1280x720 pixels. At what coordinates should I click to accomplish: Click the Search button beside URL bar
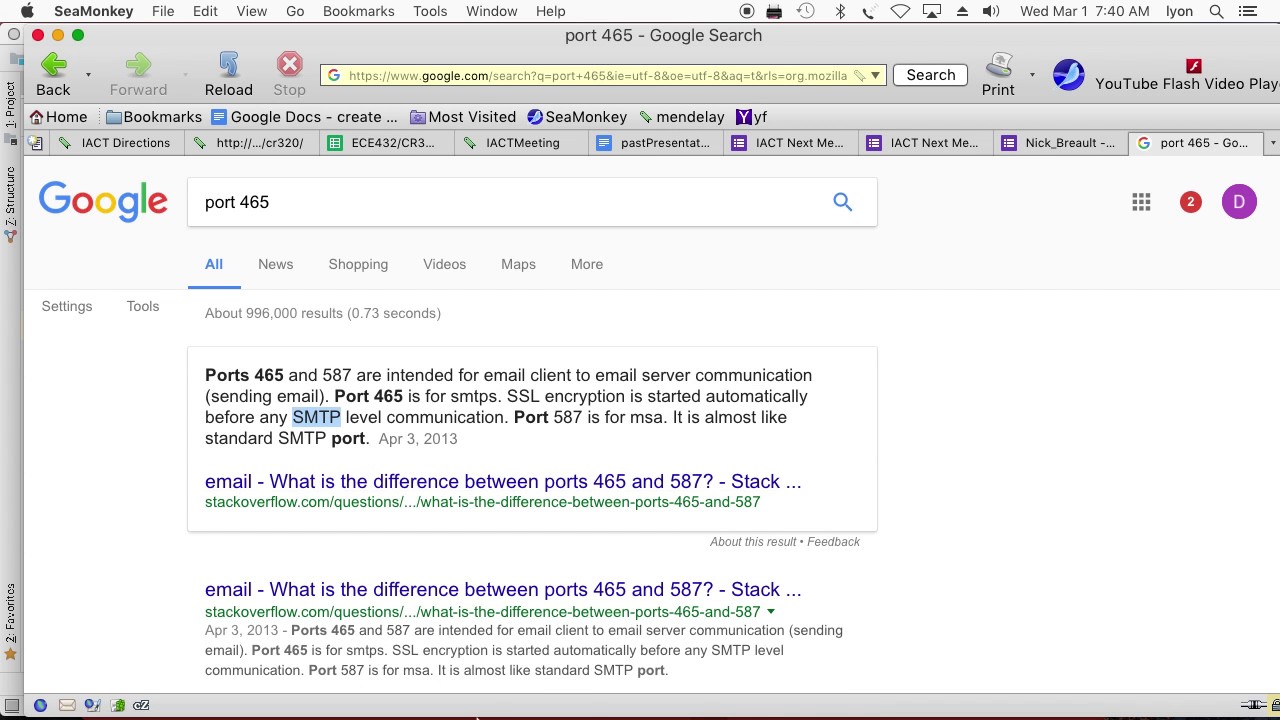[931, 75]
